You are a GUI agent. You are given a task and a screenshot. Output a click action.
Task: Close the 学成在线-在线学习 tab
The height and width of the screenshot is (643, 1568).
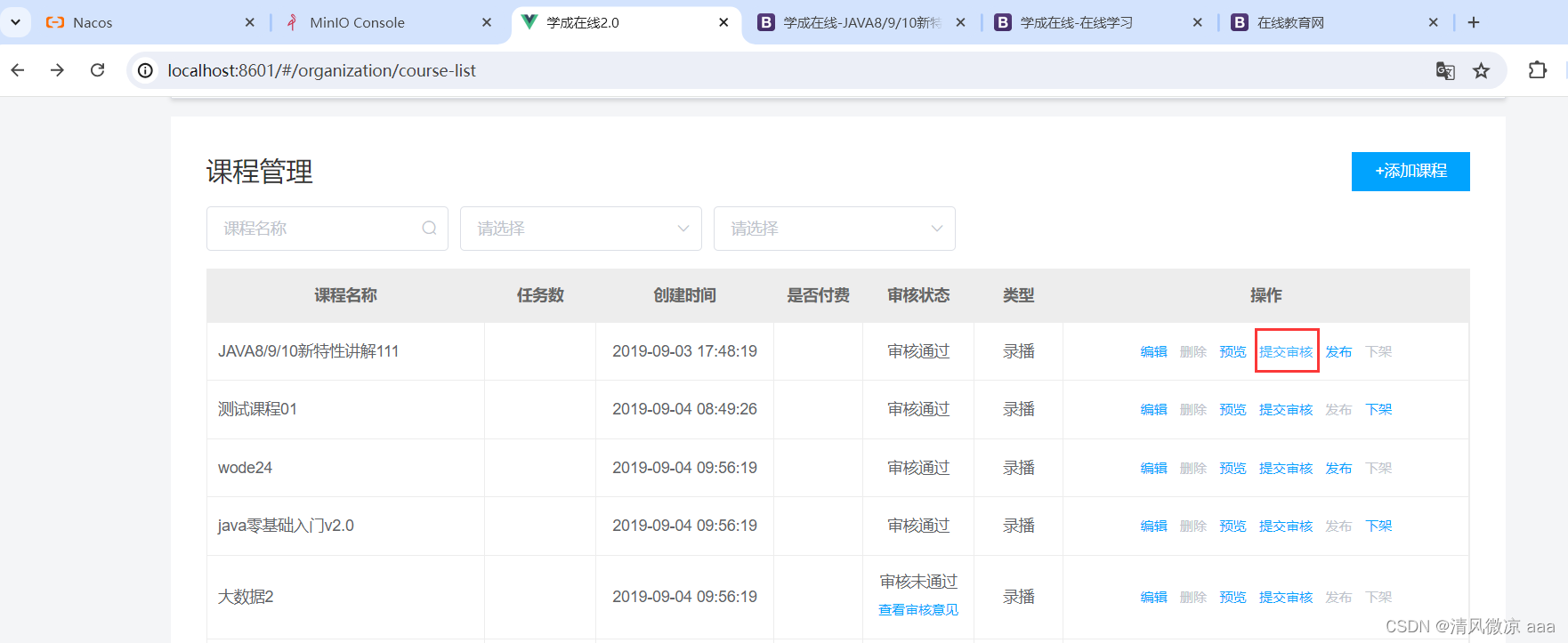coord(1197,22)
